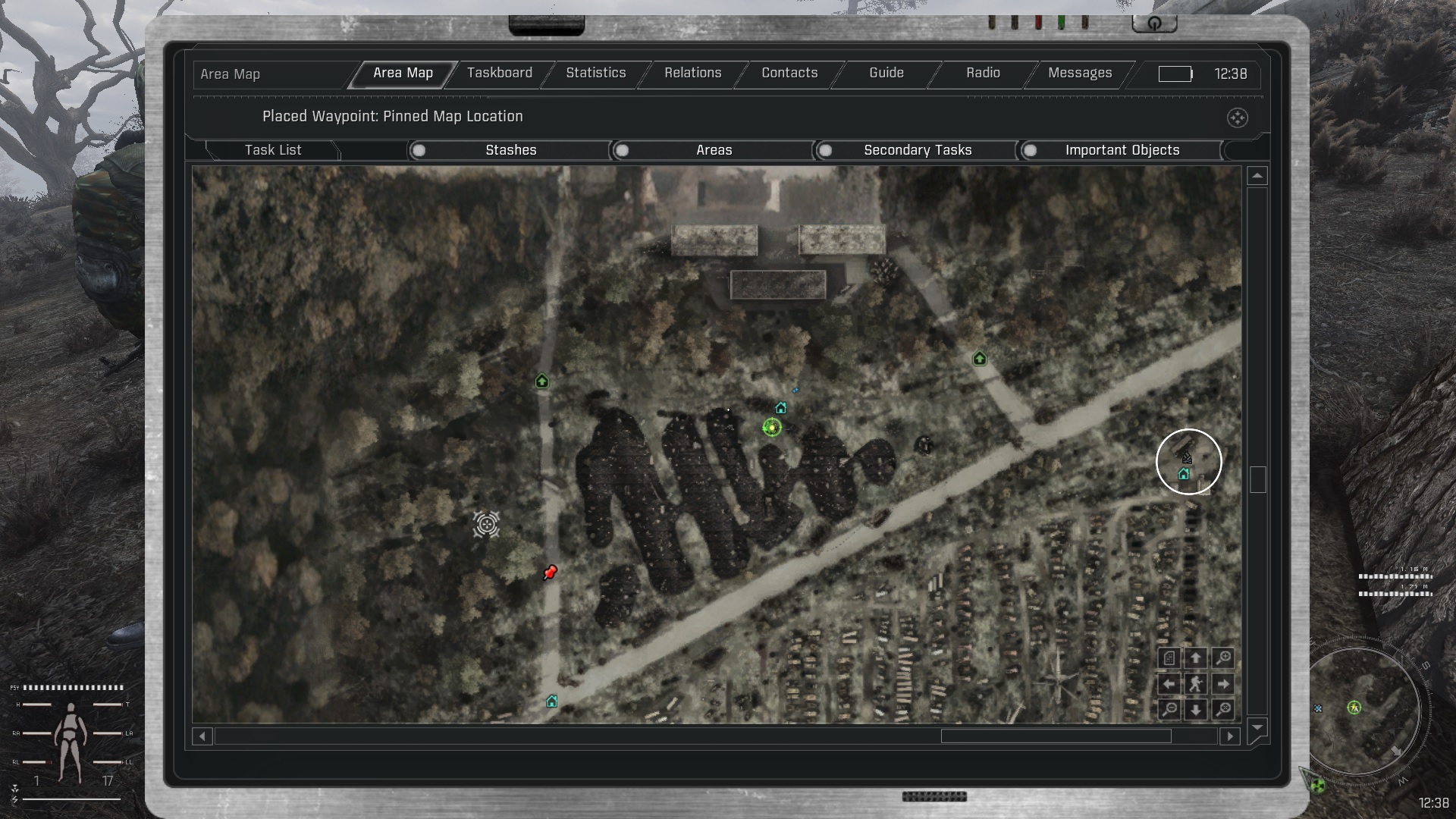Toggle the Secondary Tasks map filter
The height and width of the screenshot is (819, 1456).
click(826, 150)
